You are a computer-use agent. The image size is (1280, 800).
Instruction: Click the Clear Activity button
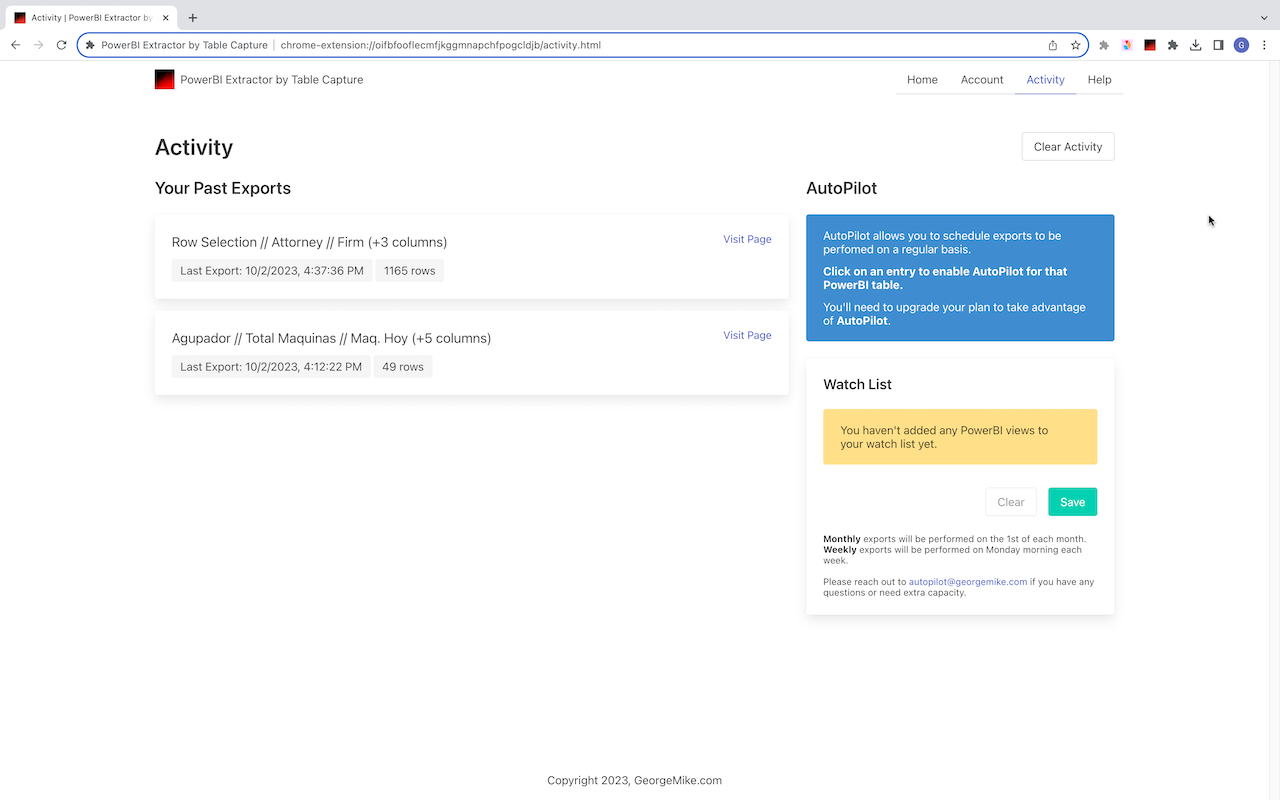(1068, 147)
